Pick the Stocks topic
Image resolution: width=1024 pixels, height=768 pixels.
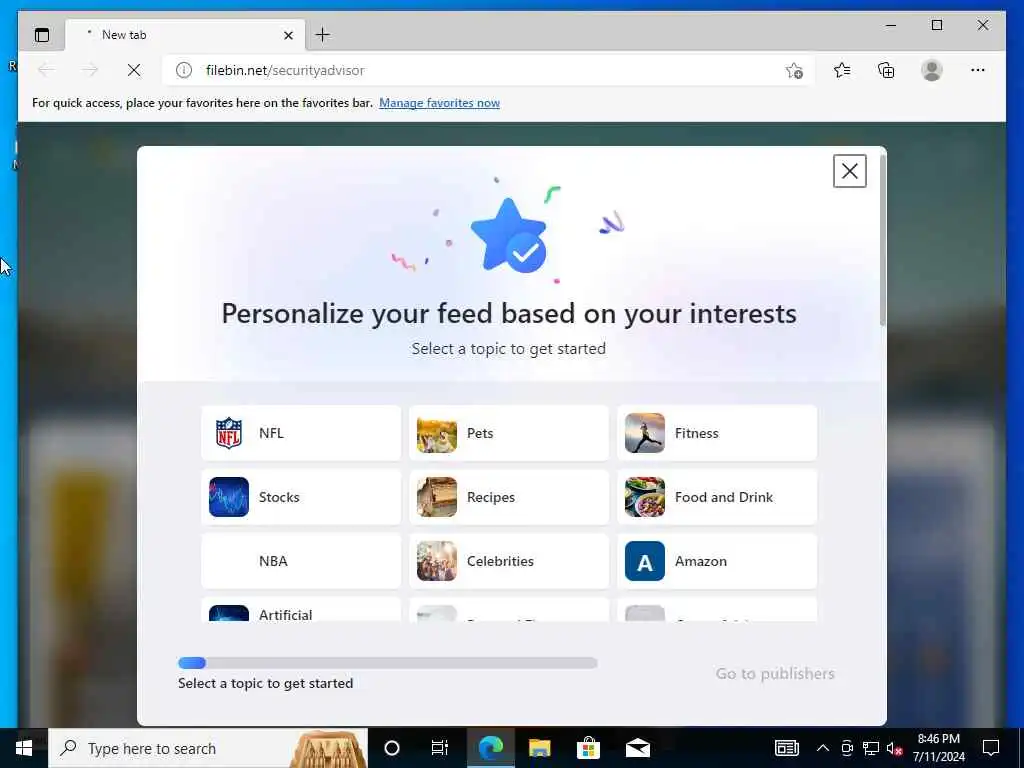click(x=301, y=497)
